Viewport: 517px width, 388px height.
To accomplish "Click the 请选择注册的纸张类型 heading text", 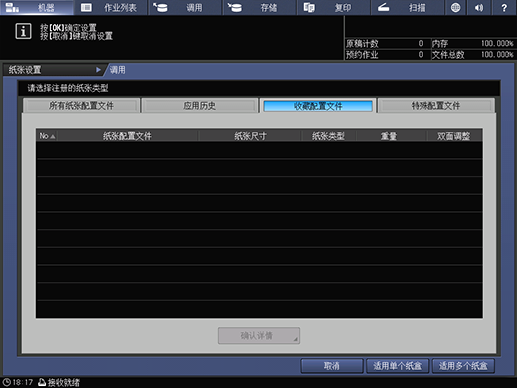I will coord(68,88).
